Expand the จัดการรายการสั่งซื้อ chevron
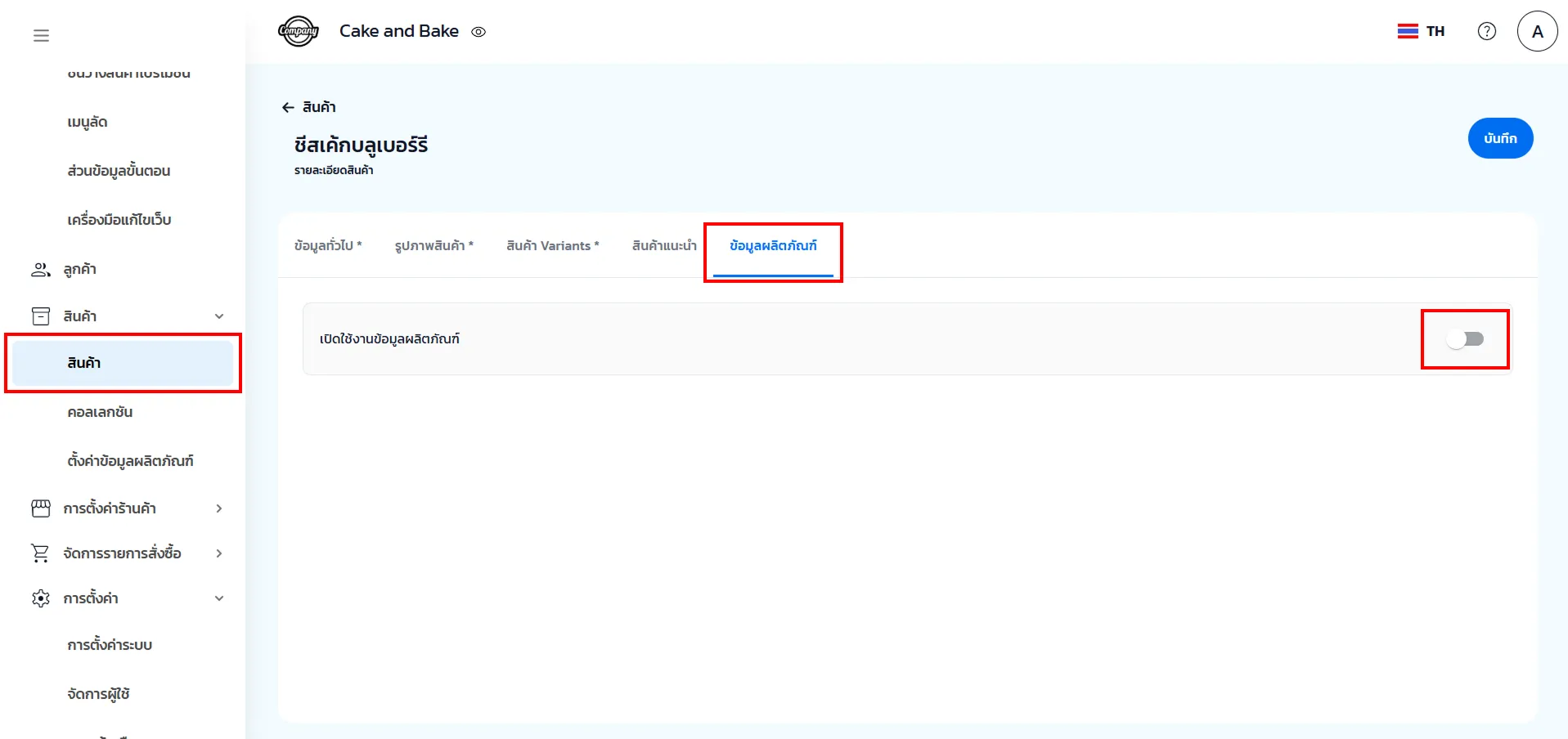 point(219,553)
